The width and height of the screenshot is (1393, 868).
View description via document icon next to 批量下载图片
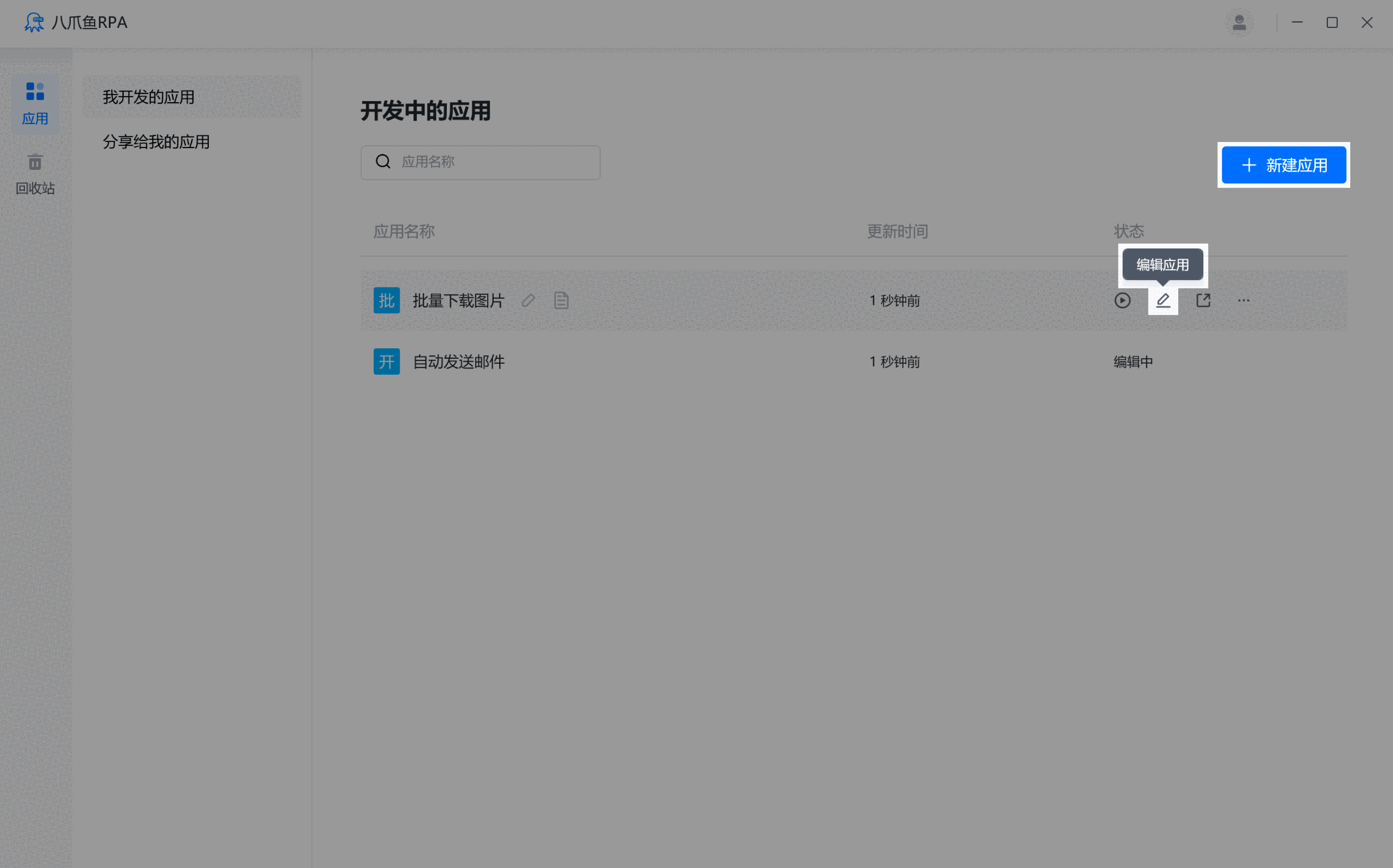[x=561, y=299]
